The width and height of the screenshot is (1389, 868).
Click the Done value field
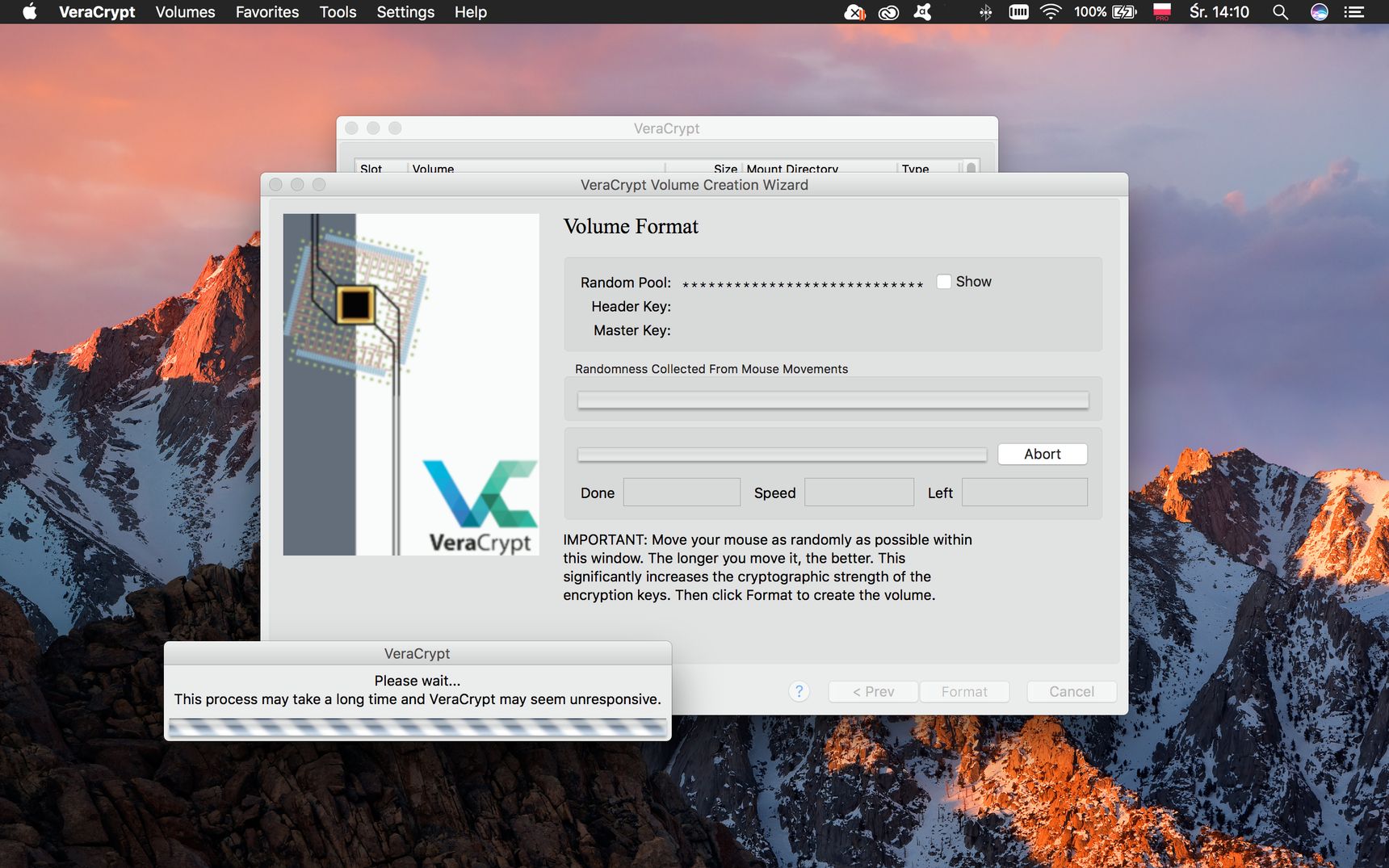(682, 493)
